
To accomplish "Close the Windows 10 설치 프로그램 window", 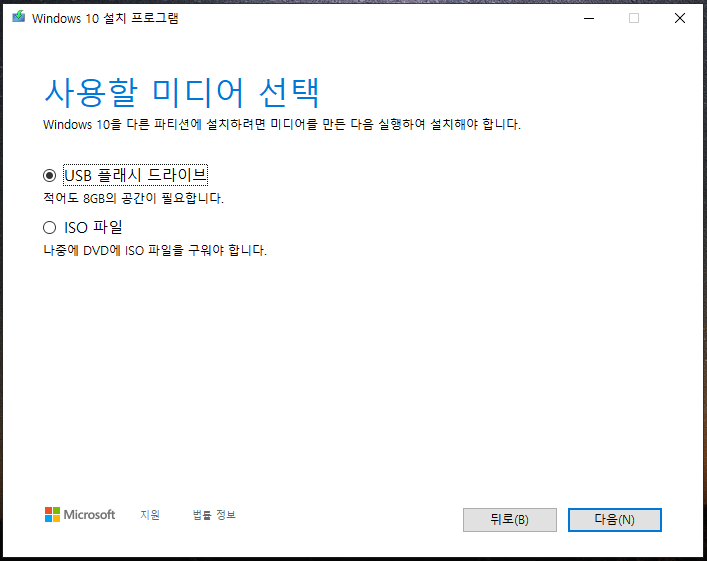I will click(x=680, y=18).
